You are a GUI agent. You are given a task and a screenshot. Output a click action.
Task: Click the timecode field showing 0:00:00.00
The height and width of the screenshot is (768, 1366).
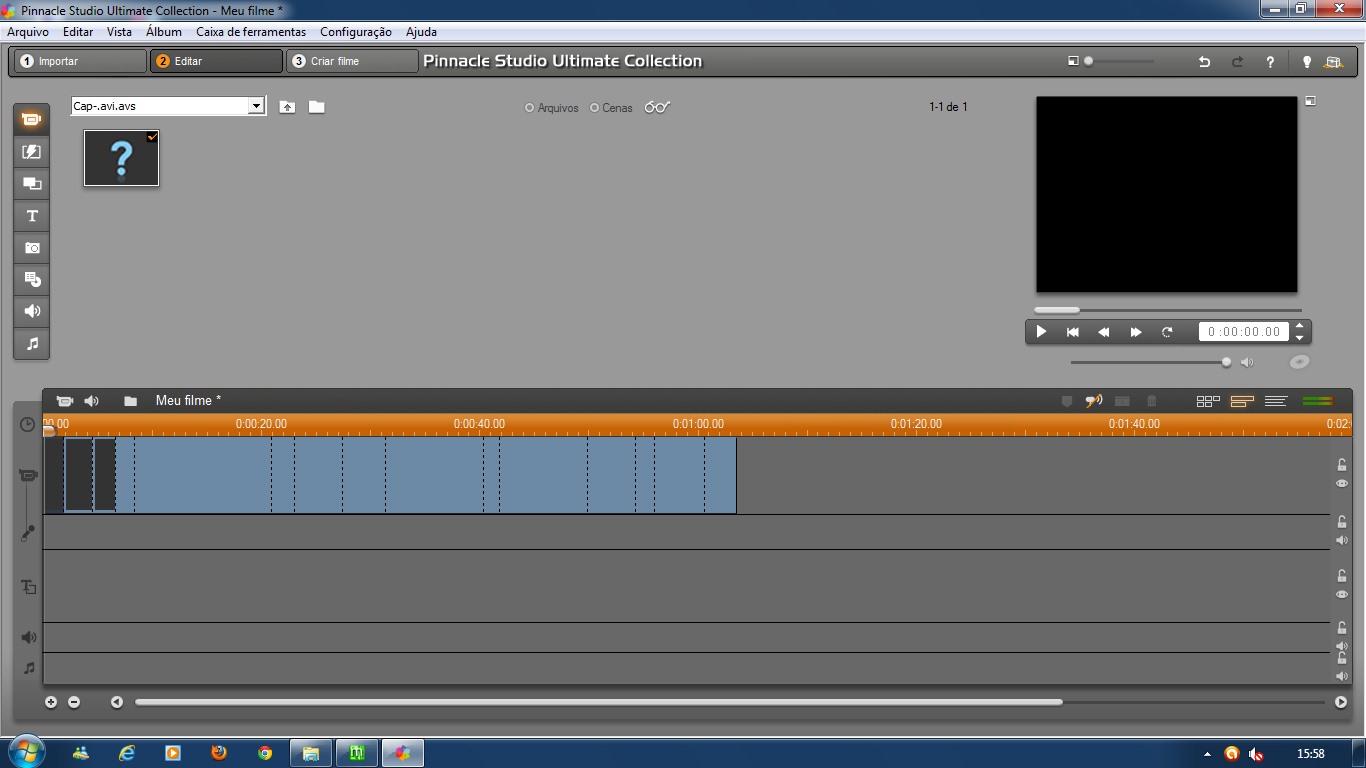[1244, 332]
